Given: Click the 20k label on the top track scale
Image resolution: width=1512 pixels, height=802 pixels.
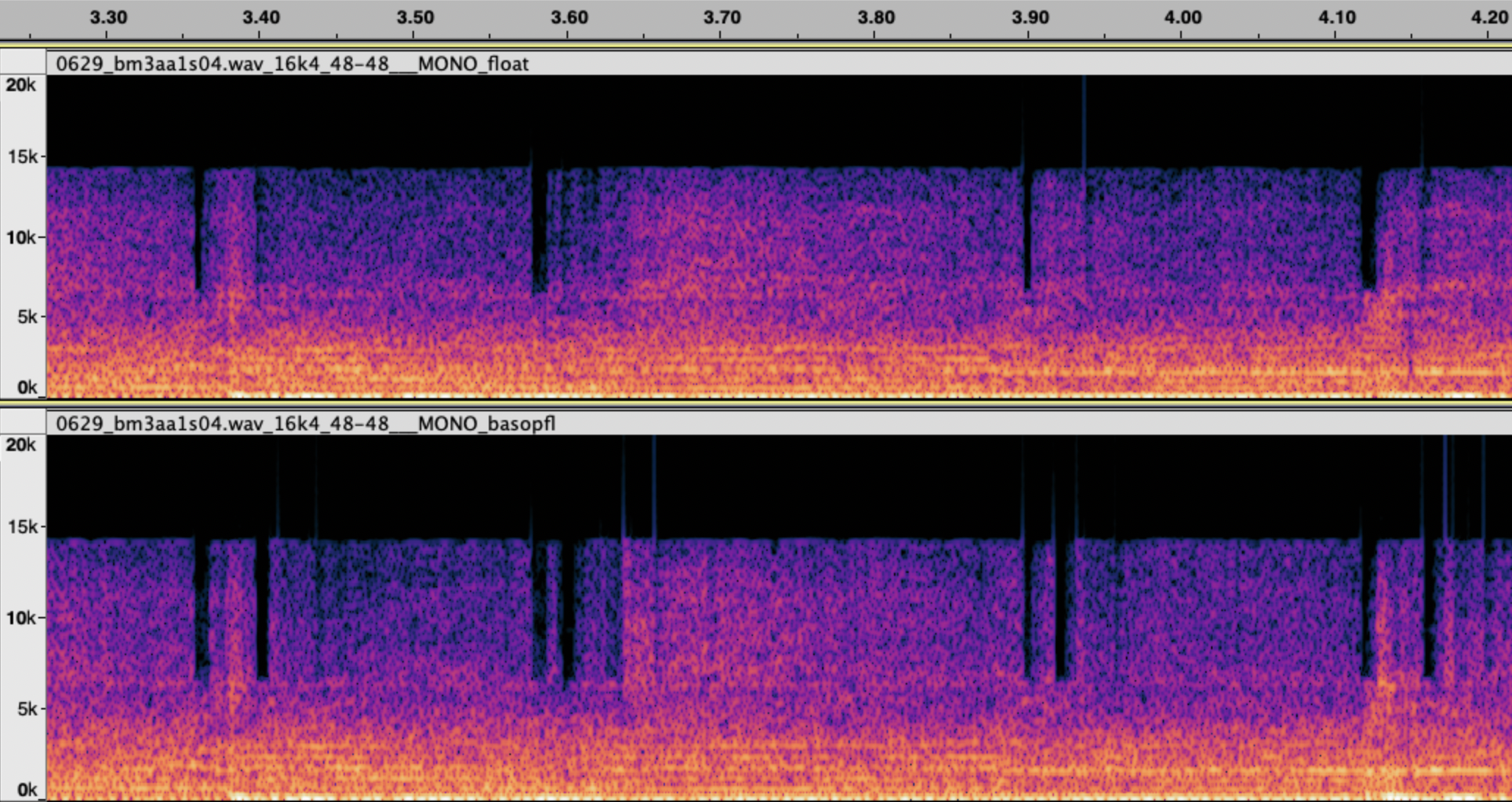Looking at the screenshot, I should tap(21, 85).
